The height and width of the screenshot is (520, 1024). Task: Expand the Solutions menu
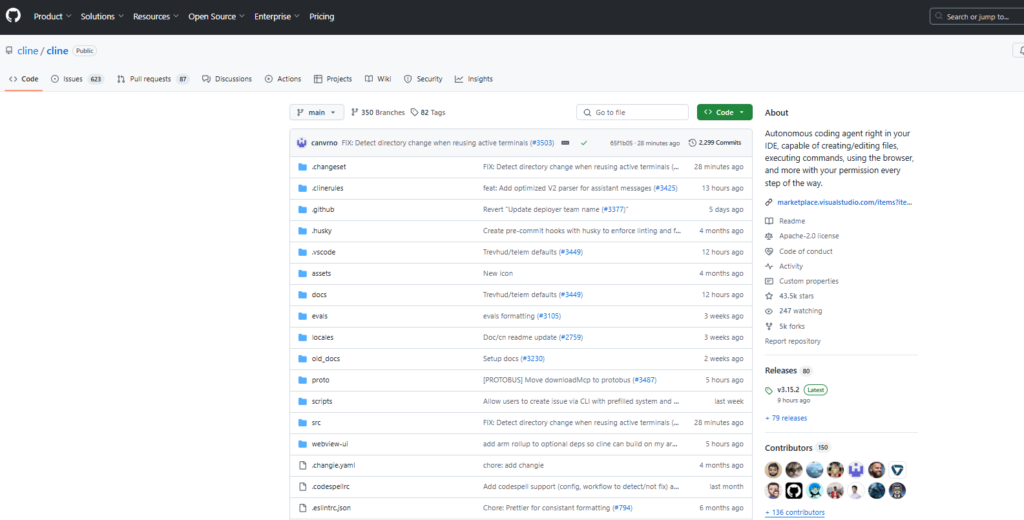(102, 16)
